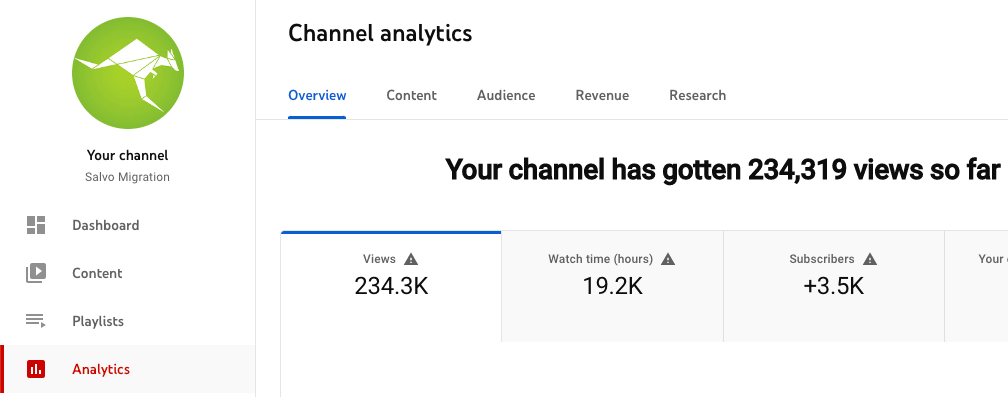Click the warning triangle beside Subscribers
Image resolution: width=1008 pixels, height=397 pixels.
[x=870, y=259]
